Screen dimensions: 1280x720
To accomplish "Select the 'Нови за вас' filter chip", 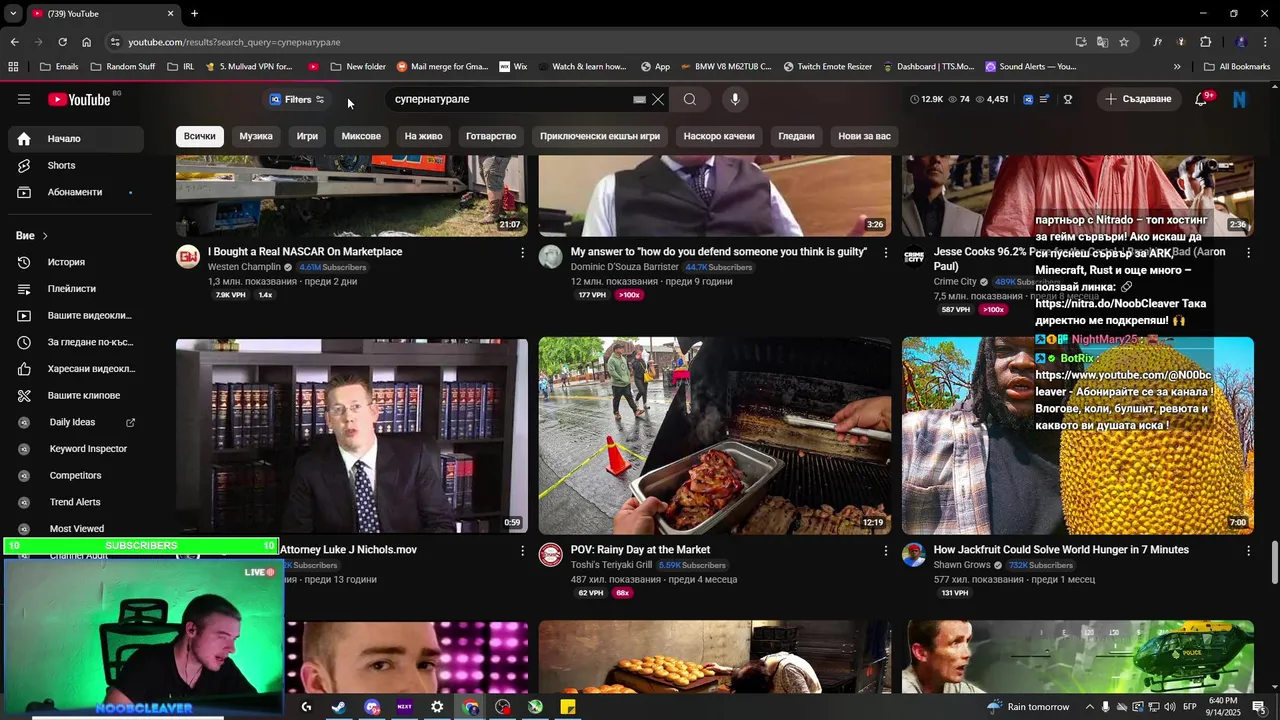I will point(864,136).
